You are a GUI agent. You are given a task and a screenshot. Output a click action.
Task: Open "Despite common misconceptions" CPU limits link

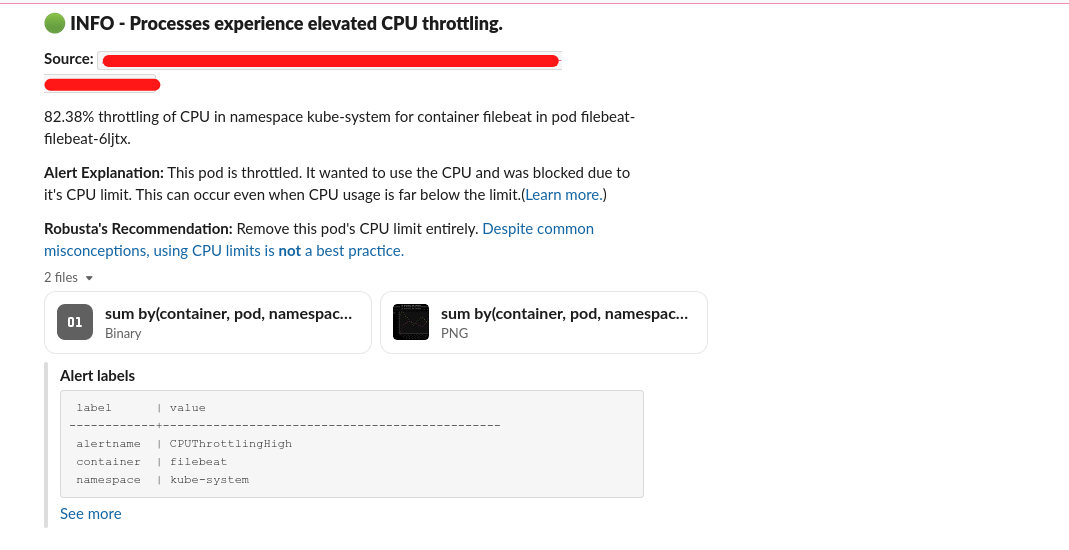click(538, 229)
